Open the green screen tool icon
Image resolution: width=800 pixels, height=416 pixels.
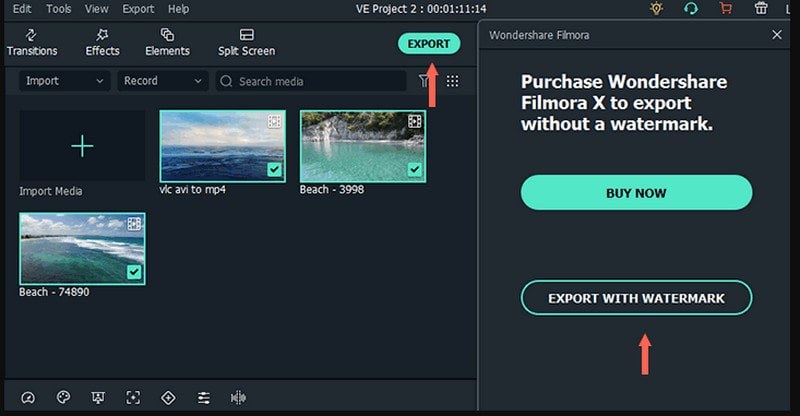[98, 397]
